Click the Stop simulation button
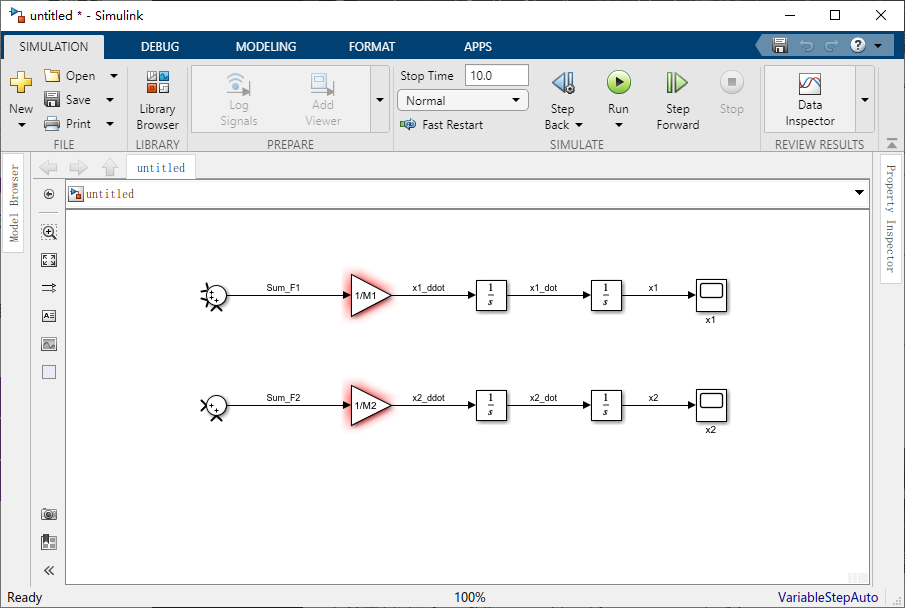This screenshot has width=905, height=608. [x=731, y=94]
